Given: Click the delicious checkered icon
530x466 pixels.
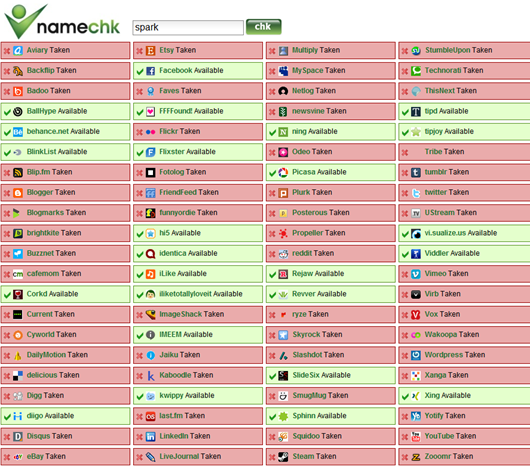Looking at the screenshot, I should pyautogui.click(x=18, y=375).
